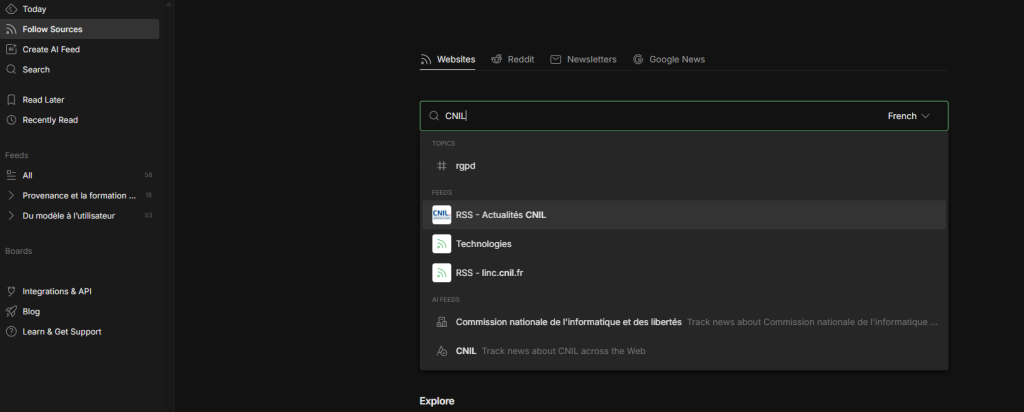
Task: Open the Read Later bookmark icon
Action: click(11, 100)
